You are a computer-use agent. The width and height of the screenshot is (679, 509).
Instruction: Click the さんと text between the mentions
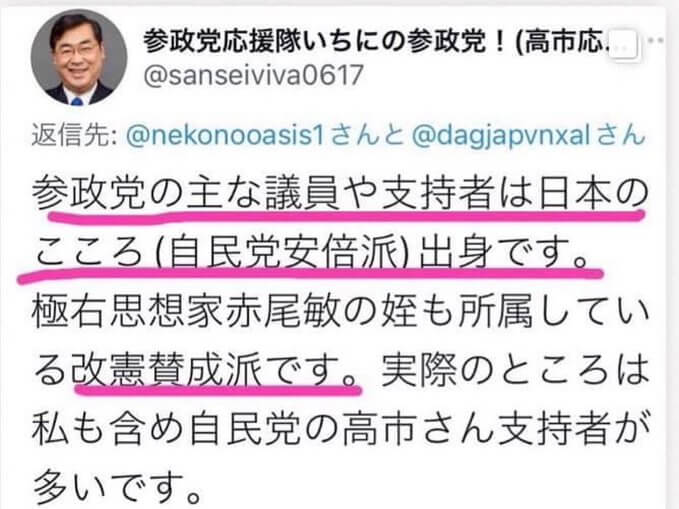coord(369,136)
